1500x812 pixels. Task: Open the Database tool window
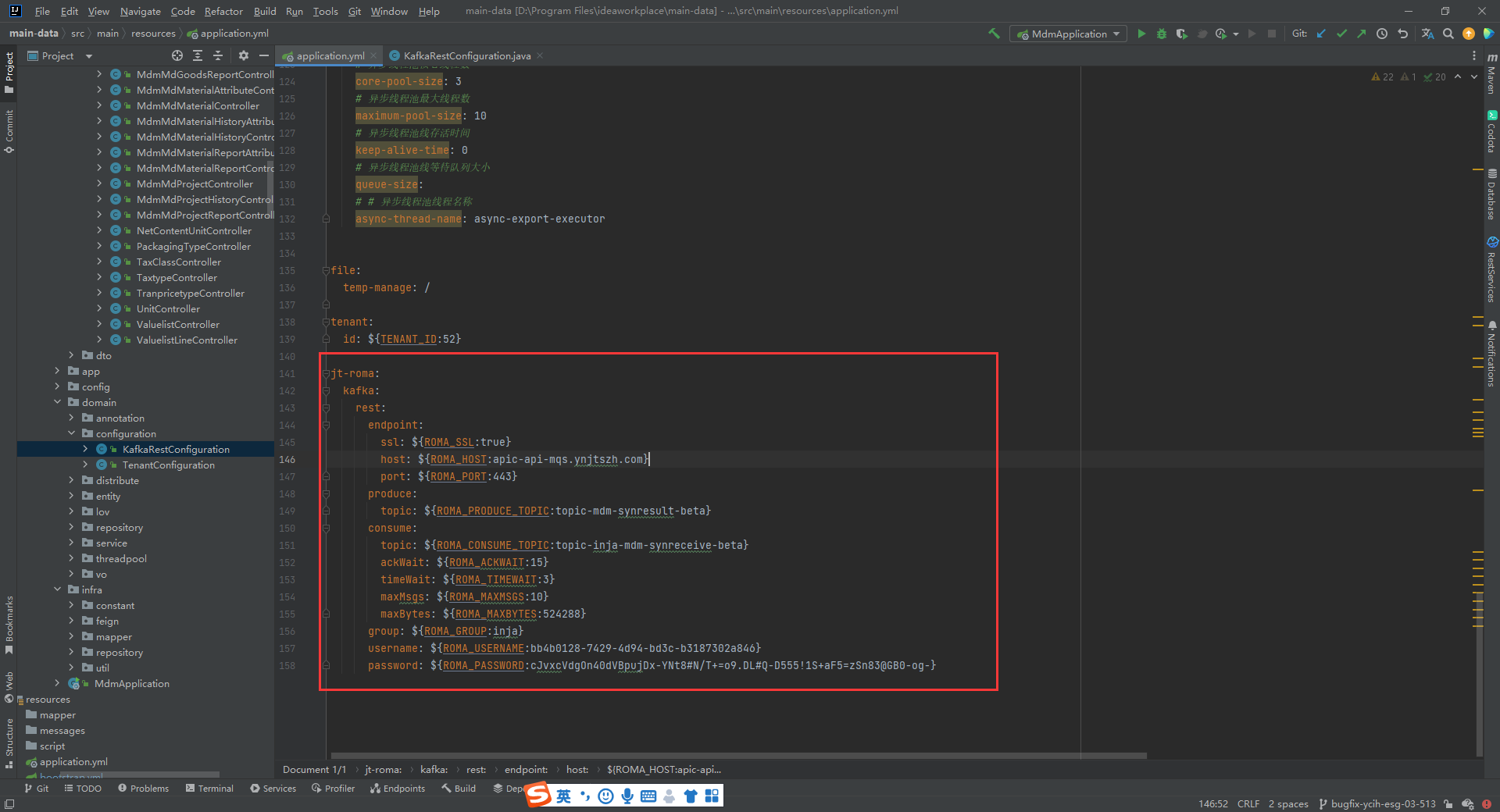[x=1491, y=194]
